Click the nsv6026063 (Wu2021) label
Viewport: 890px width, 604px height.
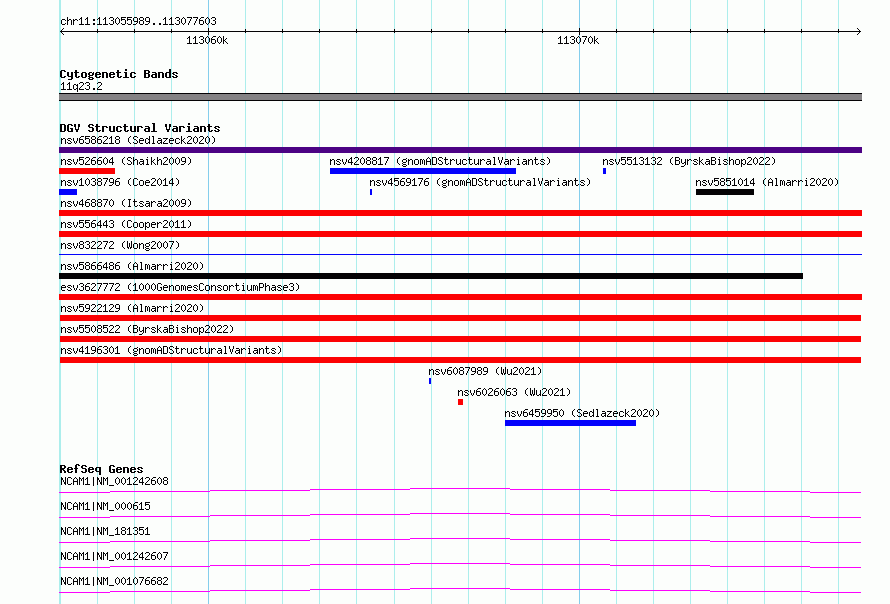514,392
